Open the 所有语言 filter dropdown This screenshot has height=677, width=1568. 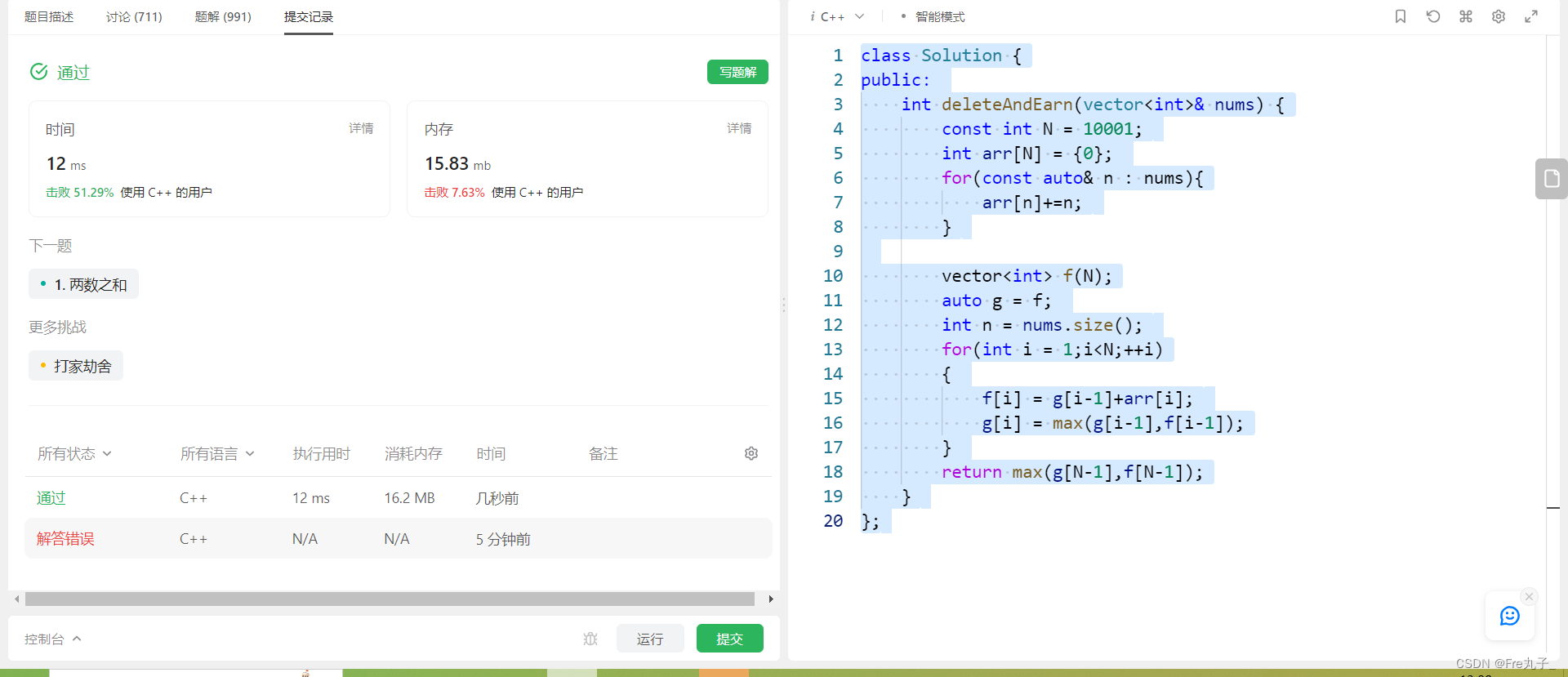coord(217,453)
